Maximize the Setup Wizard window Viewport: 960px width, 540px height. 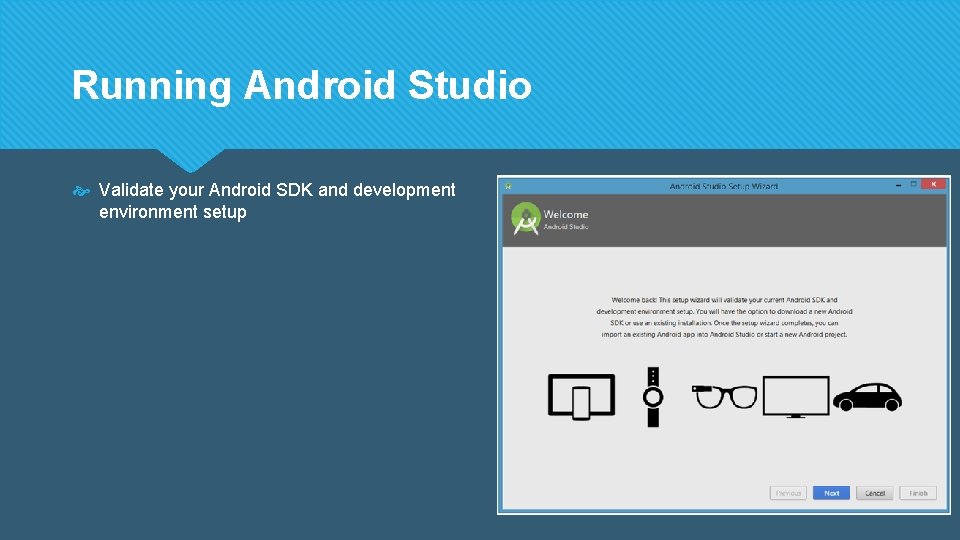(913, 184)
